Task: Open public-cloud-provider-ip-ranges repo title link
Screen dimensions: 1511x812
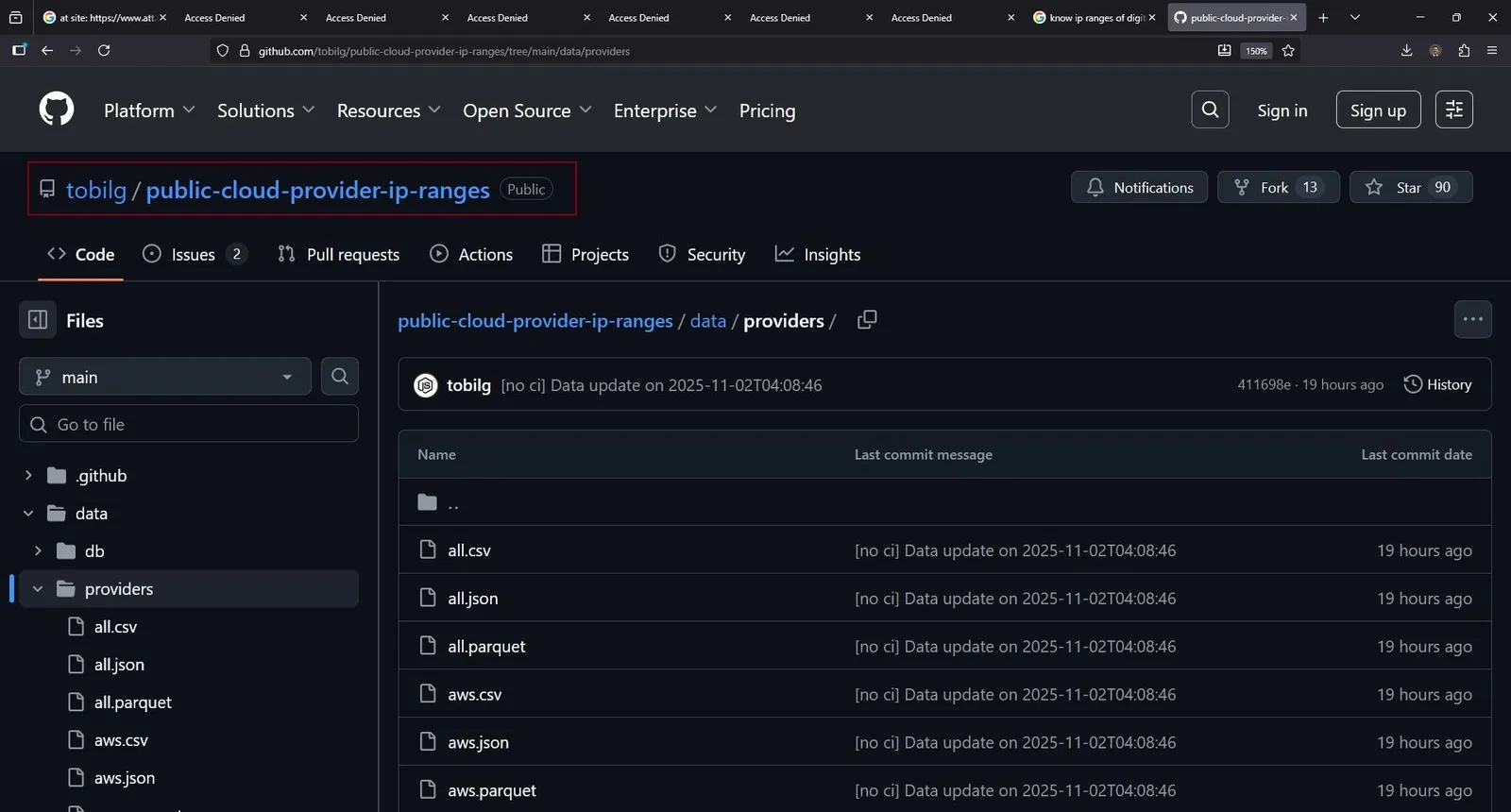Action: (x=317, y=190)
